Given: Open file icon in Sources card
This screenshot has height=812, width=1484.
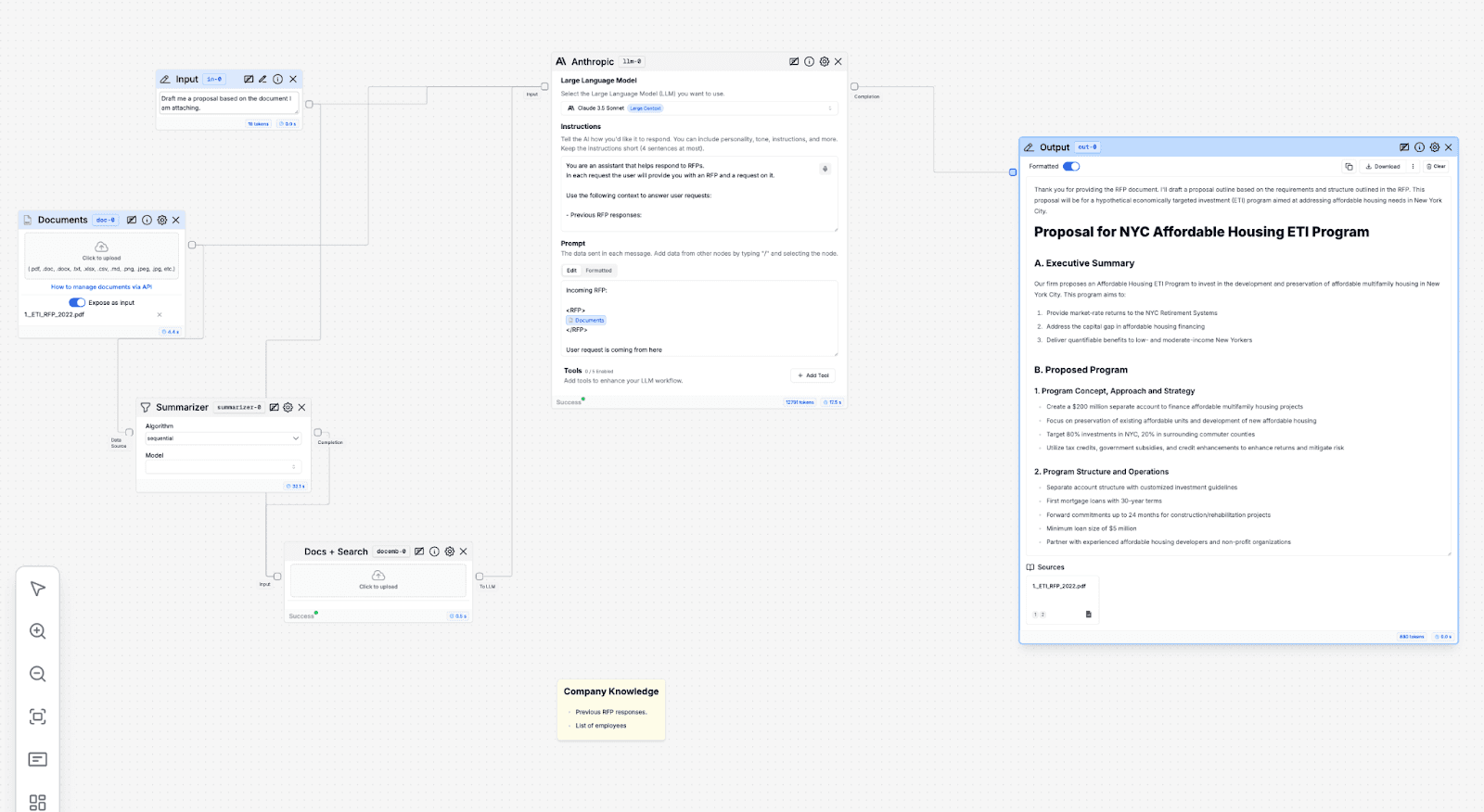Looking at the screenshot, I should coord(1088,614).
